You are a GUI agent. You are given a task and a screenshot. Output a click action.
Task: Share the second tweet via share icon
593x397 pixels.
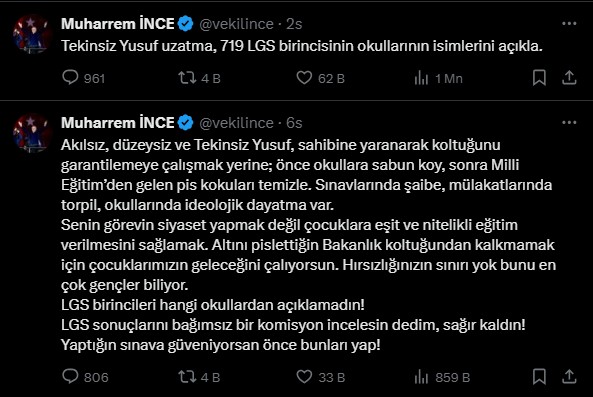(x=569, y=377)
